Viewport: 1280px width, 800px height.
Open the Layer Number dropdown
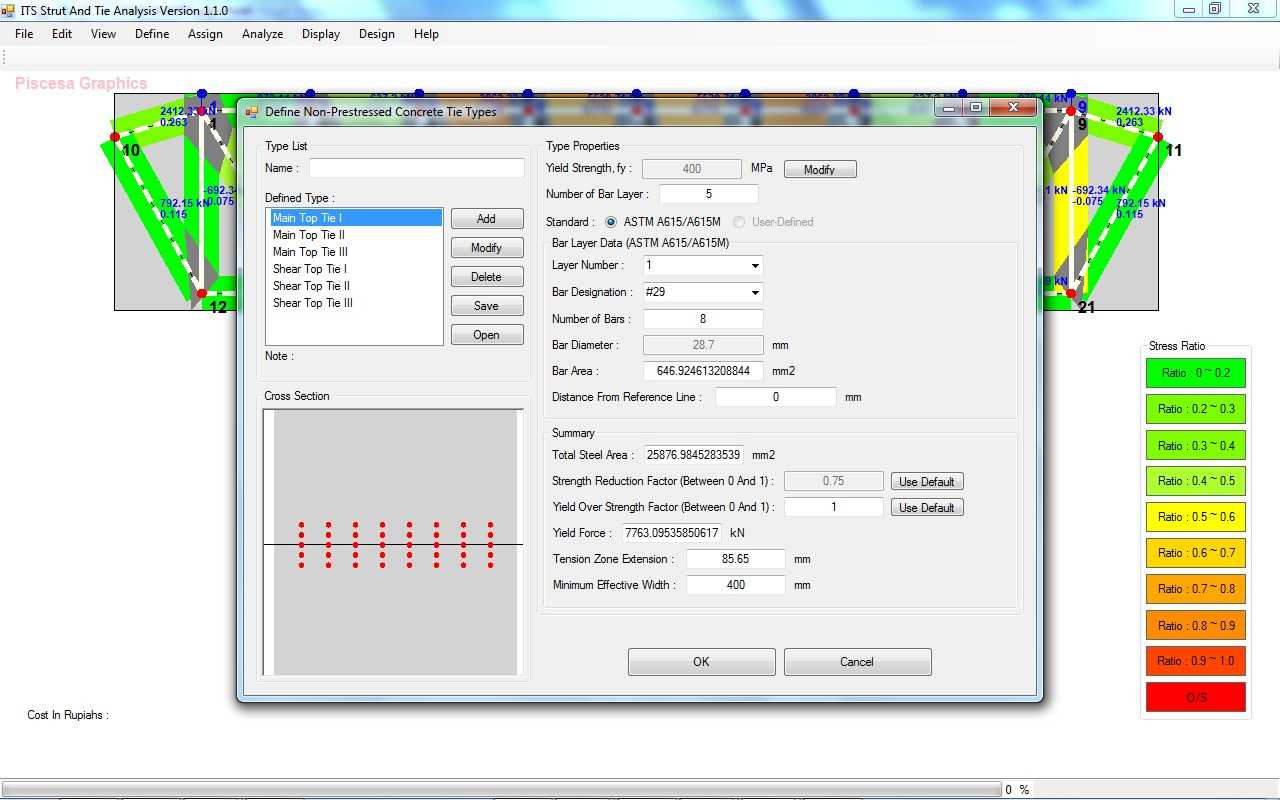click(x=754, y=266)
